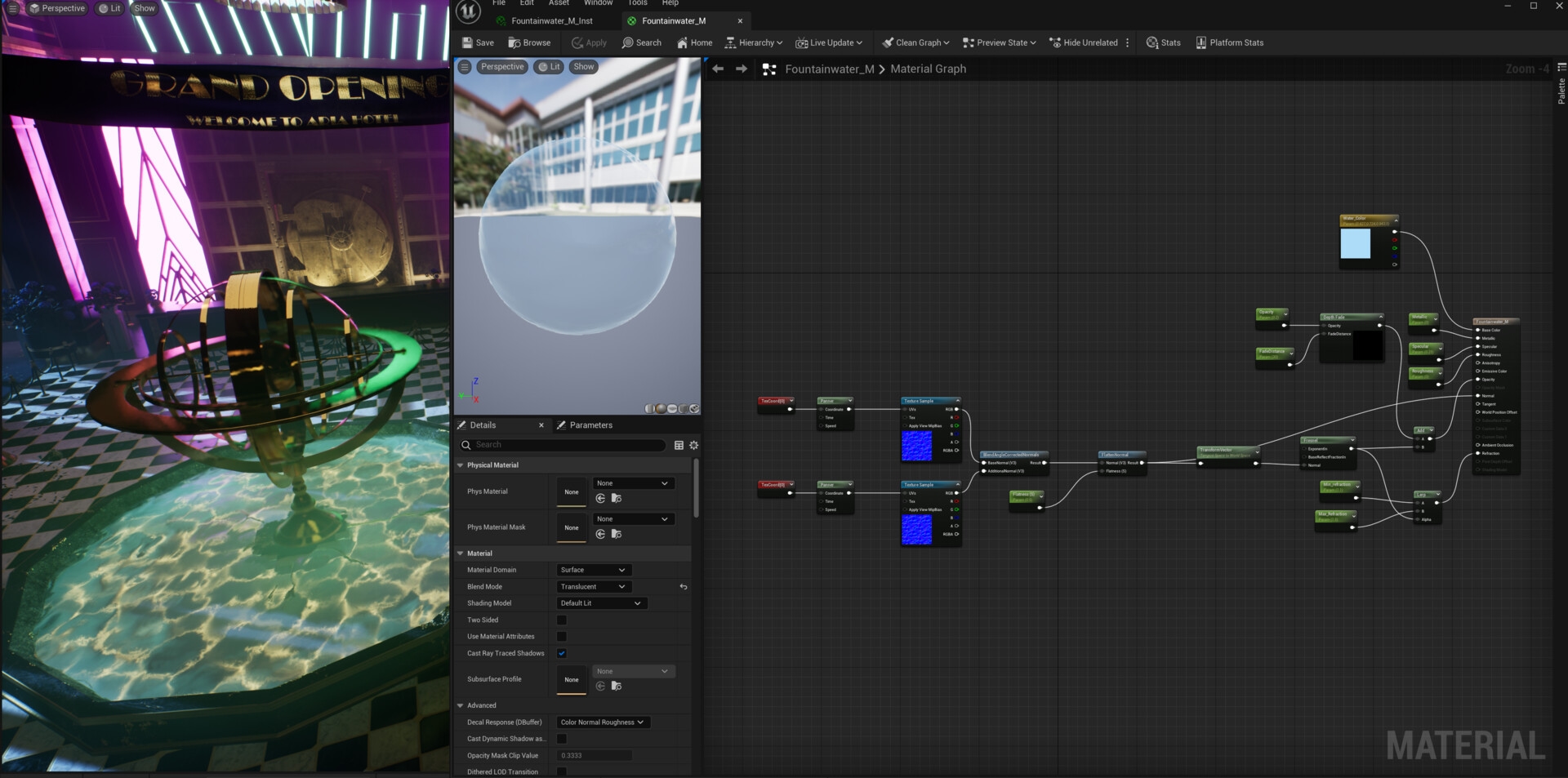Open Platform Stats

click(1229, 42)
